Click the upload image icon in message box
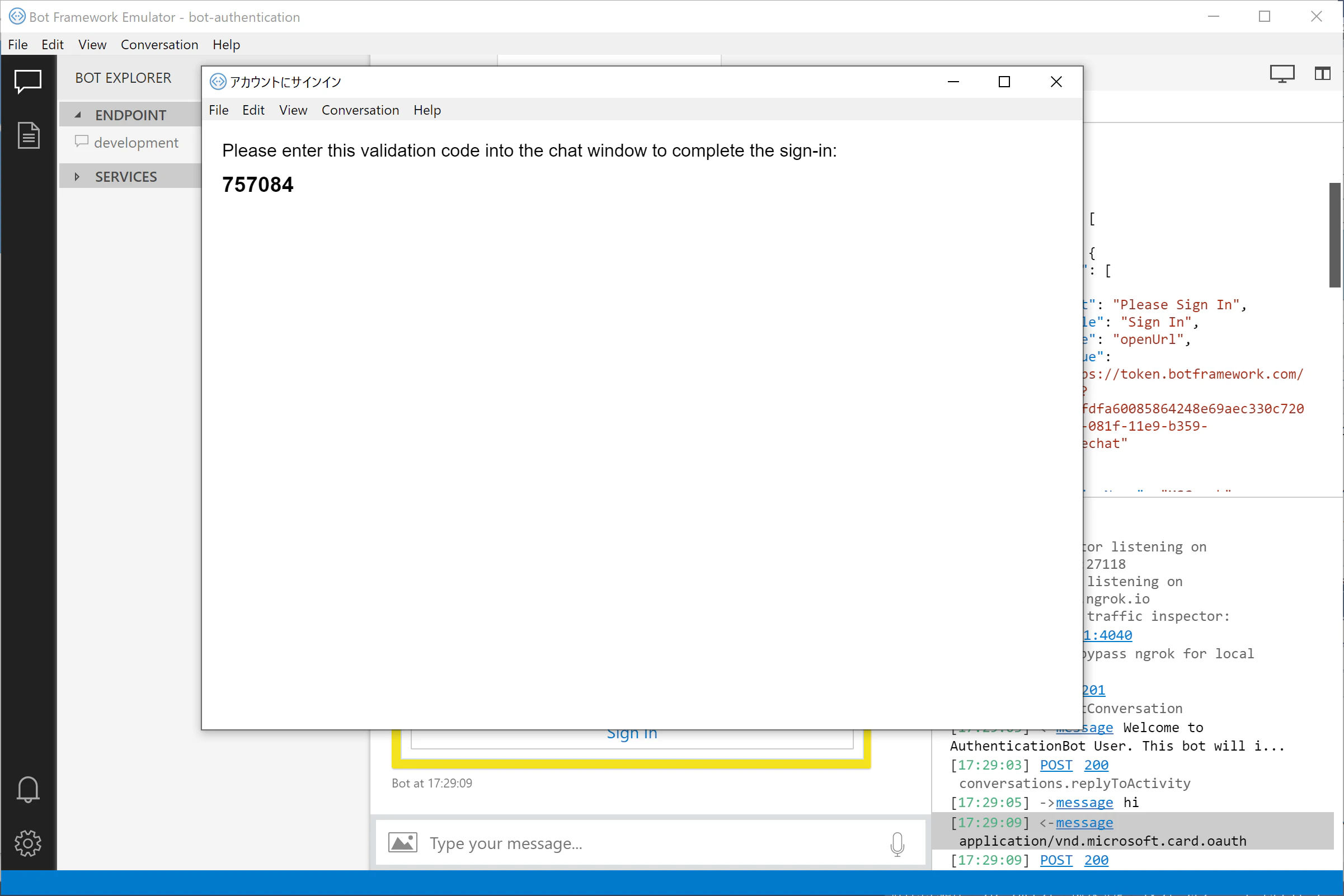 tap(402, 843)
